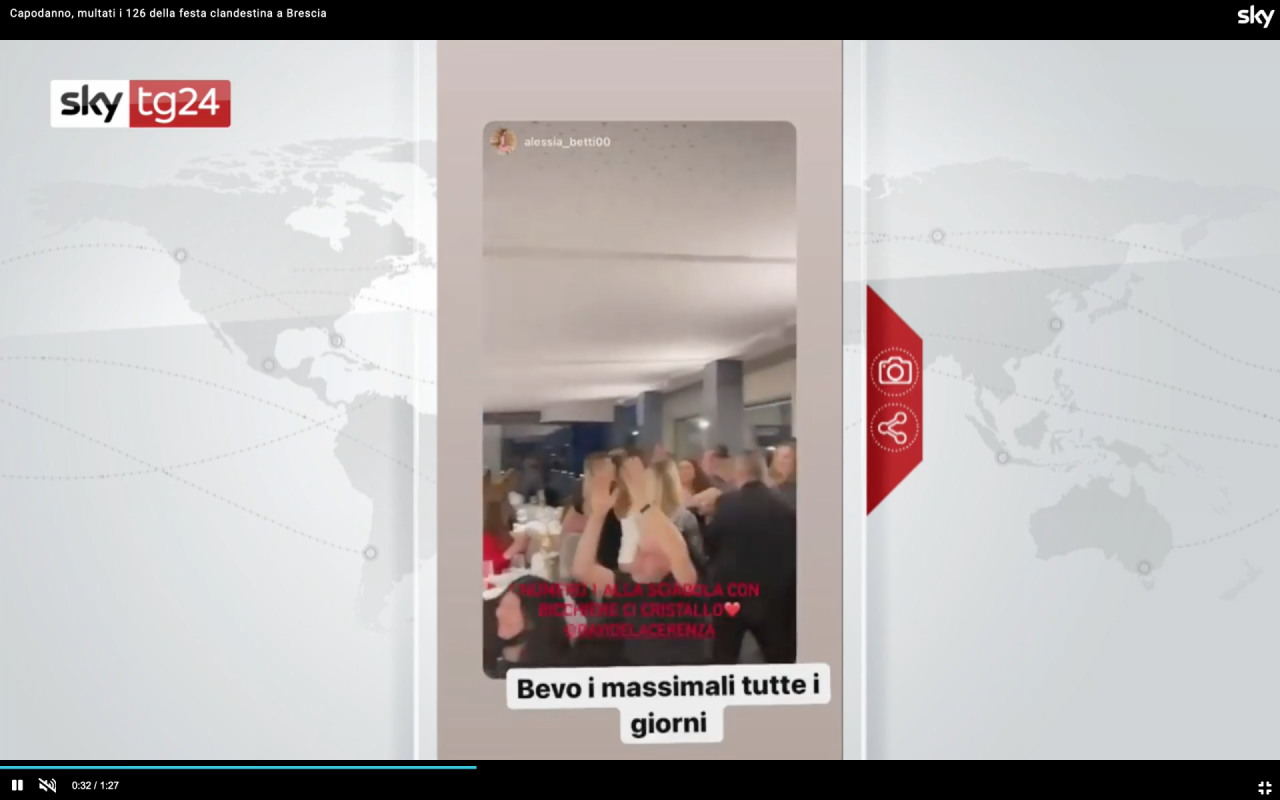Exit fullscreen mode
The image size is (1280, 800).
click(1264, 787)
